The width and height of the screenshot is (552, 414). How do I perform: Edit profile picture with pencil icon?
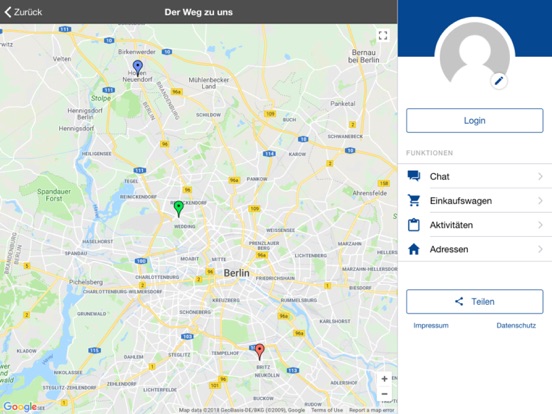click(x=499, y=81)
